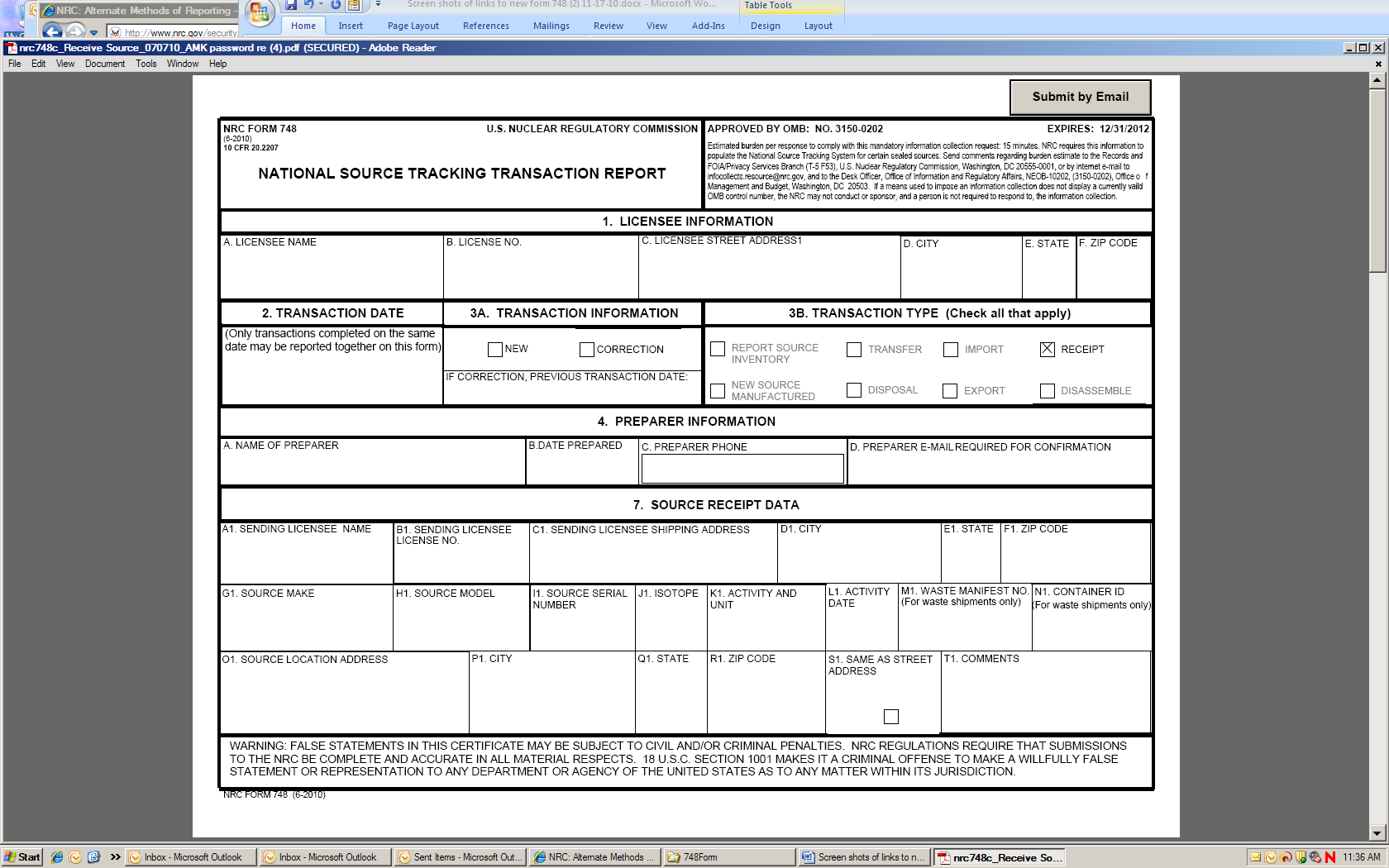This screenshot has height=868, width=1389.
Task: Check the NEW transaction checkbox
Action: point(495,350)
